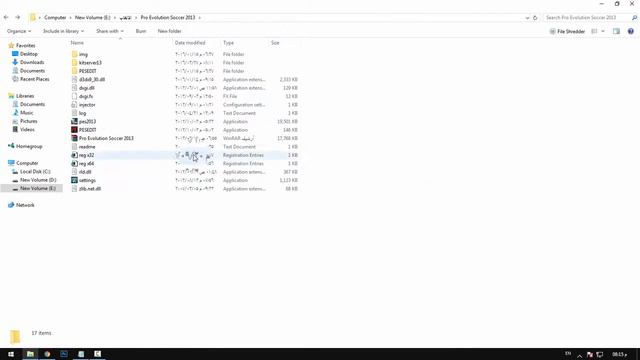Sort by the Name column header
This screenshot has height=360, width=640.
(x=77, y=43)
